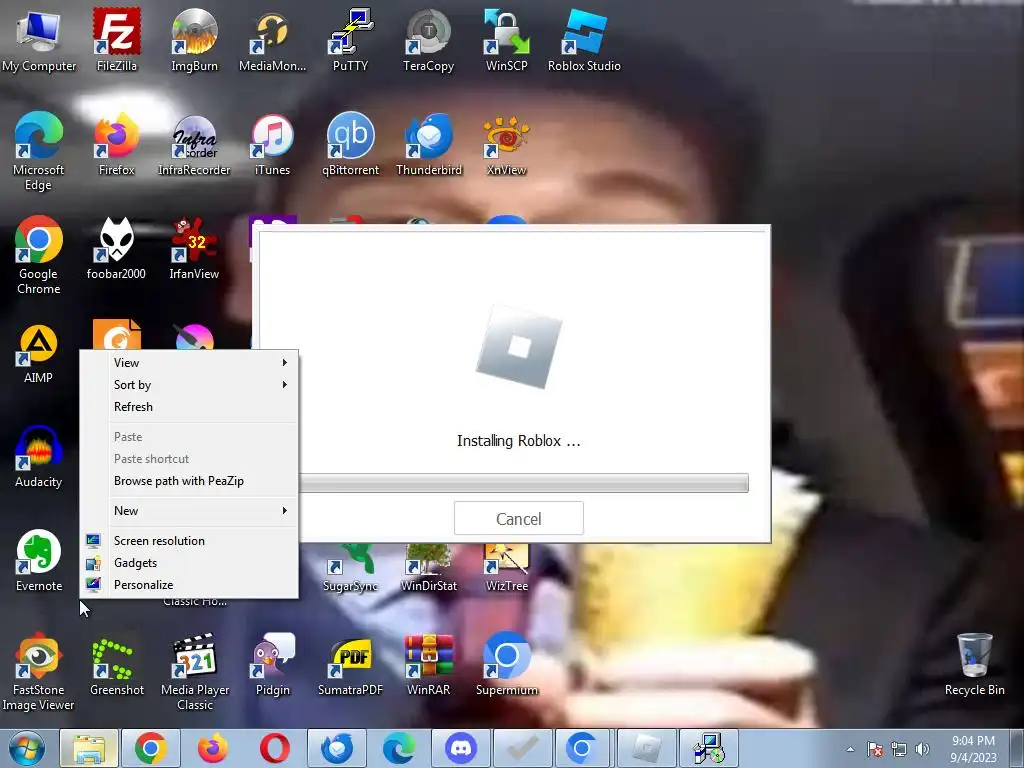
Task: Switch to Roblox installer taskbar button
Action: [x=646, y=748]
